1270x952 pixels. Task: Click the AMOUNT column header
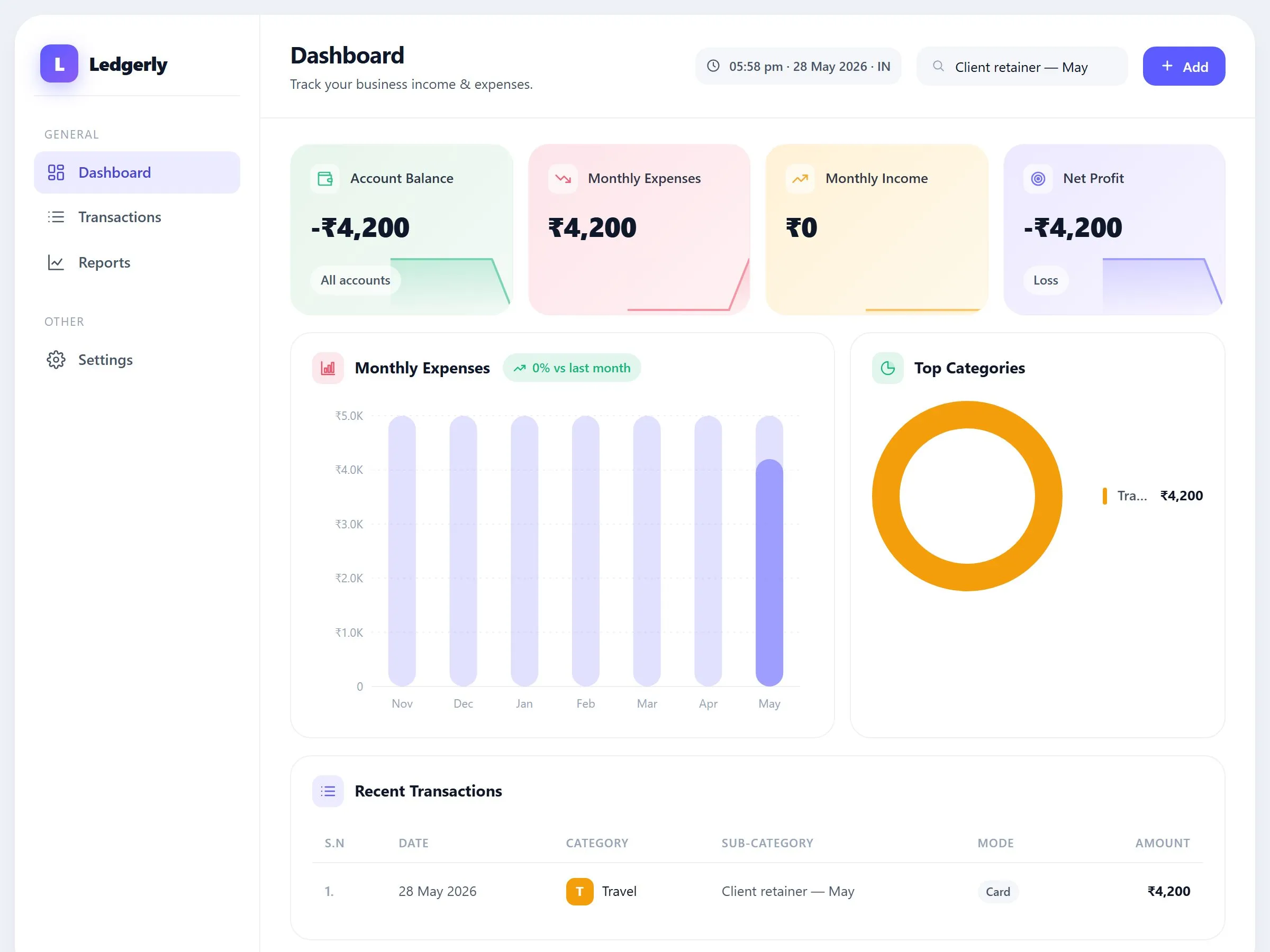click(x=1163, y=844)
